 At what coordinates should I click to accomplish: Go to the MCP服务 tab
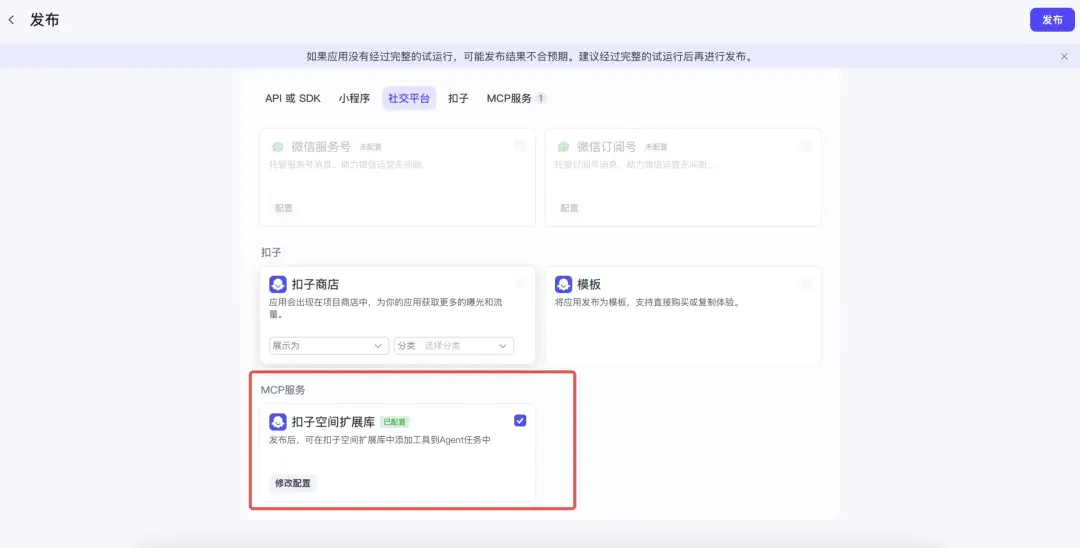point(510,98)
